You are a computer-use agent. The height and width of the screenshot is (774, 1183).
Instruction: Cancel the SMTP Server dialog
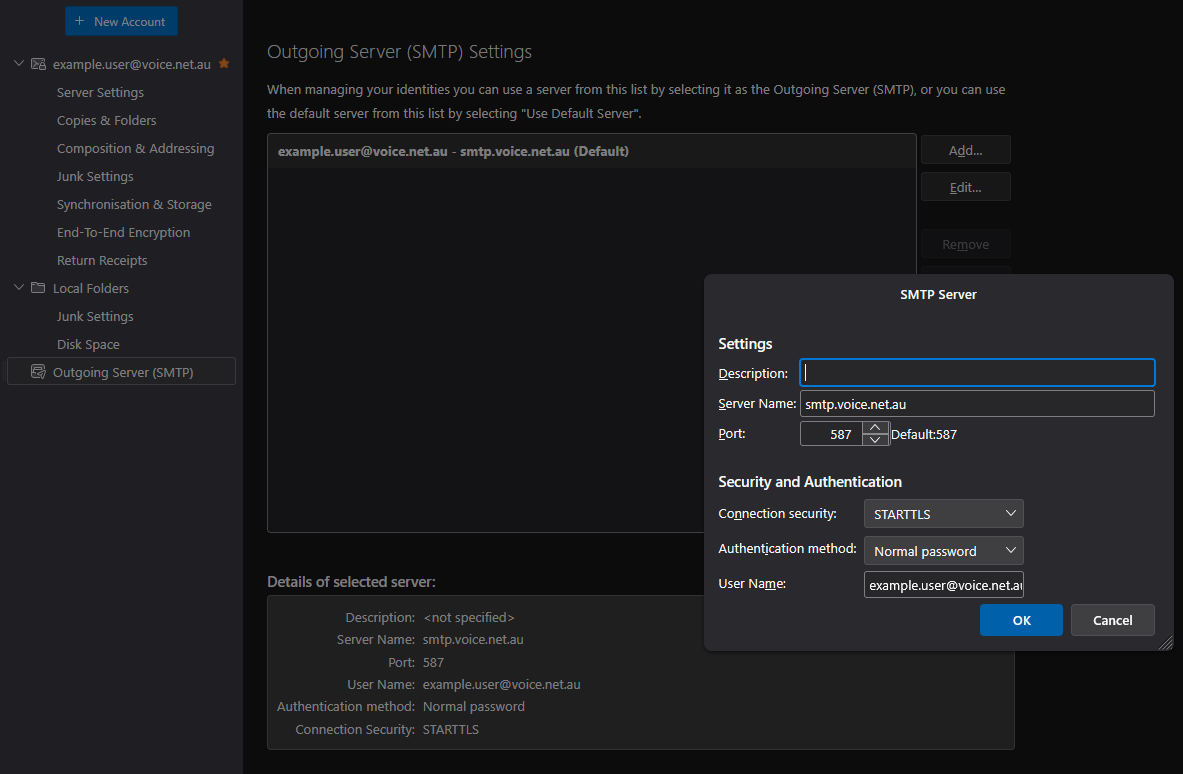click(1112, 620)
